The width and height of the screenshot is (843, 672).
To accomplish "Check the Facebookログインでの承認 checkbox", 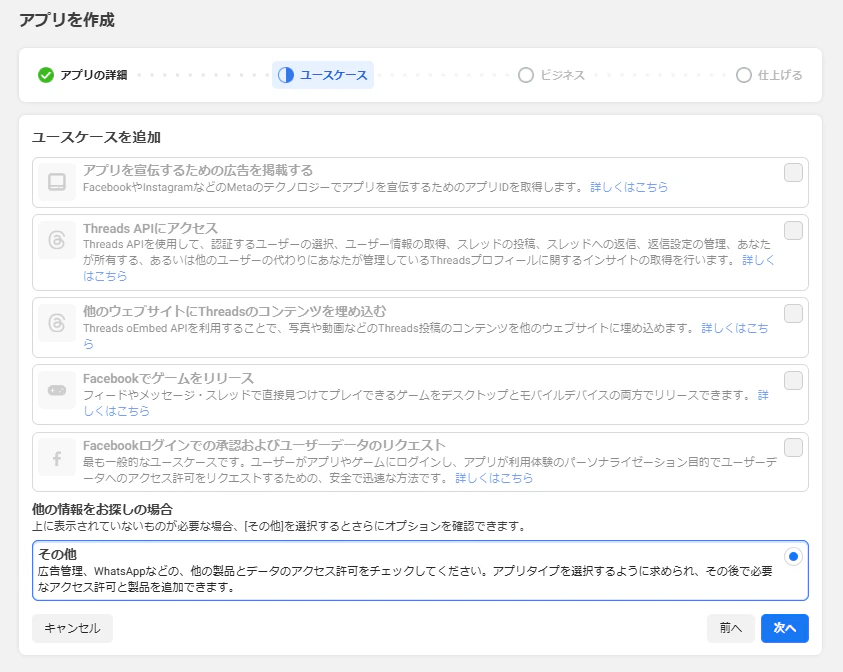I will point(793,448).
